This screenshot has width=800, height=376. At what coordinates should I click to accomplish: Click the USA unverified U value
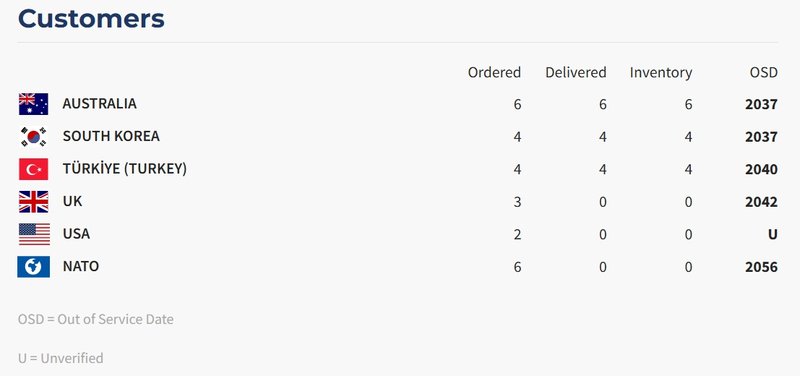point(773,235)
